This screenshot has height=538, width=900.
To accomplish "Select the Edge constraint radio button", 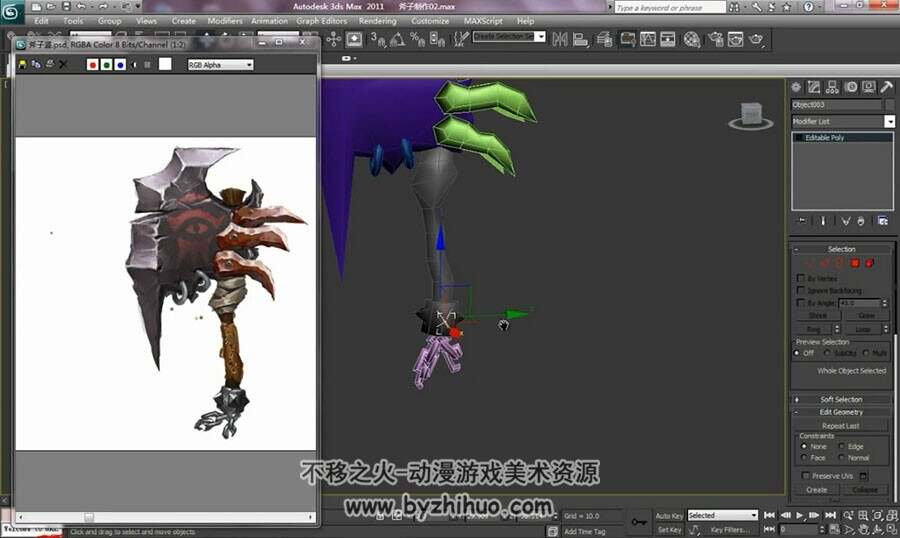I will click(x=841, y=446).
